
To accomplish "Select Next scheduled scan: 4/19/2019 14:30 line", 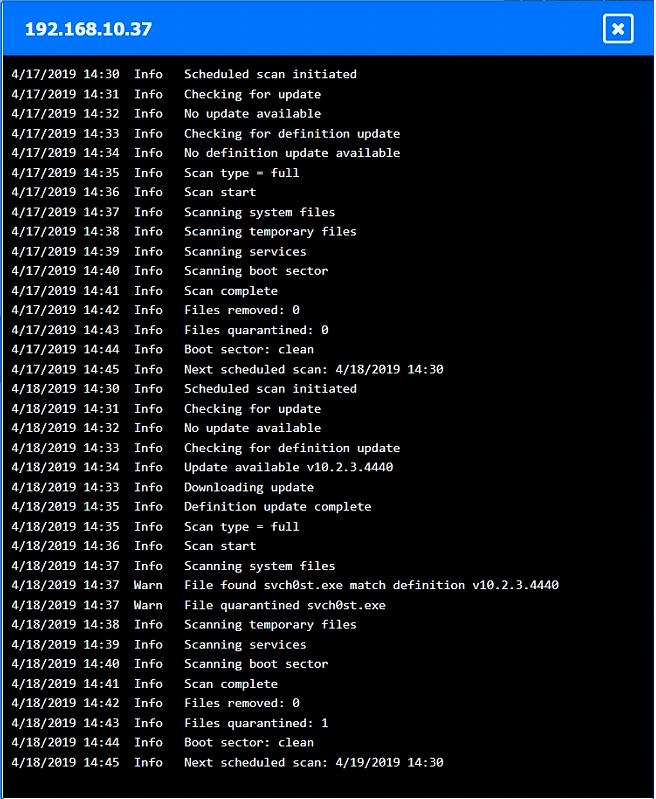I will pyautogui.click(x=227, y=762).
